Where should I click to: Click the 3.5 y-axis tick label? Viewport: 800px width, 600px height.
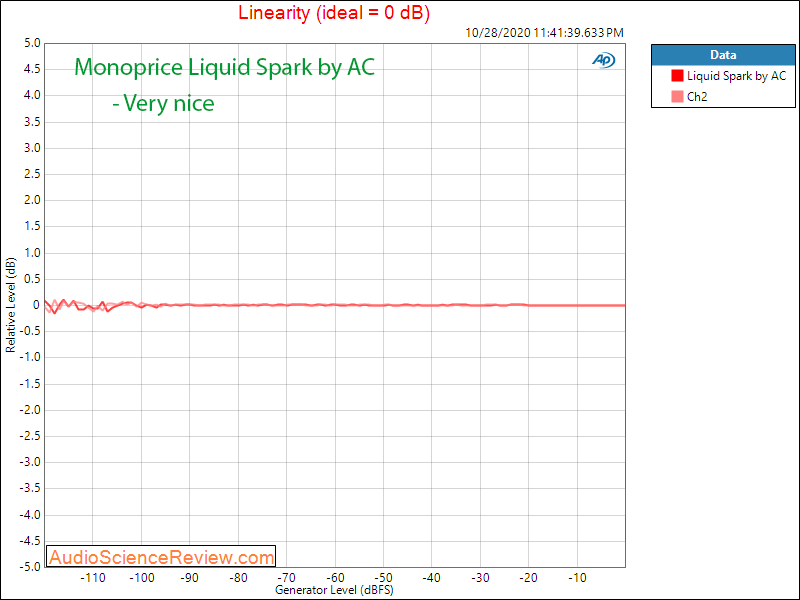(x=32, y=122)
